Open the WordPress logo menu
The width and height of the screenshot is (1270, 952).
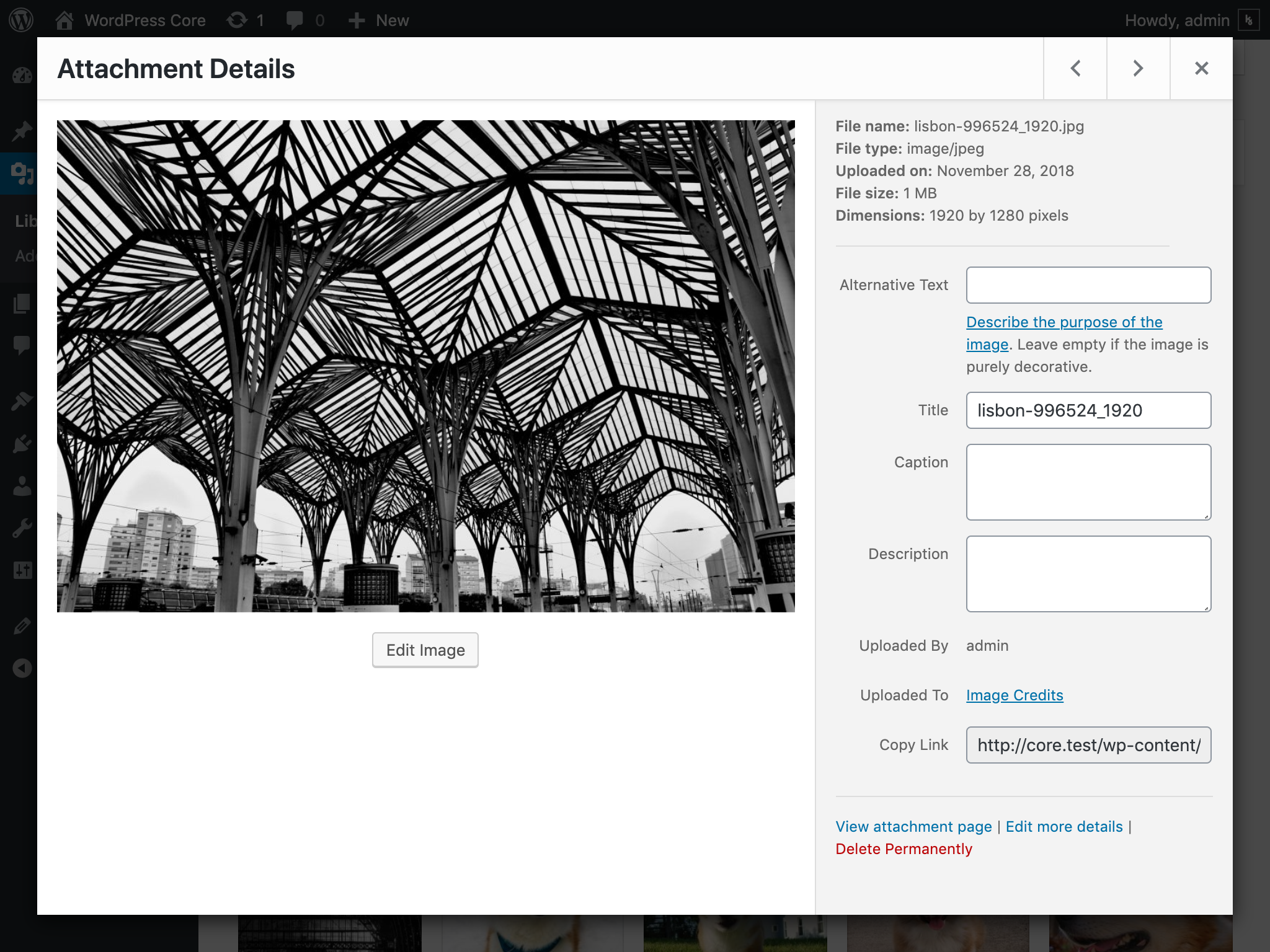[x=22, y=20]
